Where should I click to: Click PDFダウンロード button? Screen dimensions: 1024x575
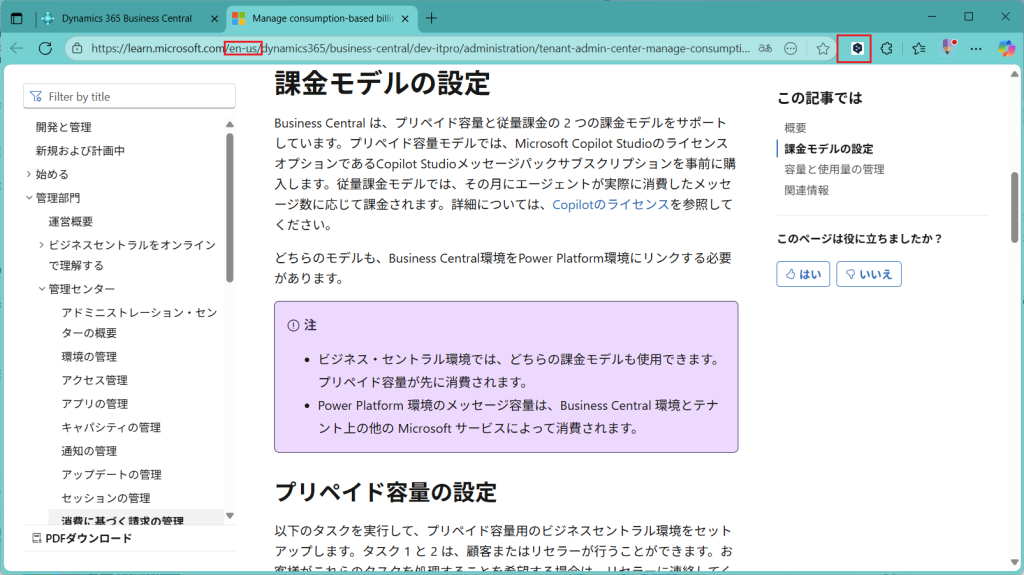82,538
